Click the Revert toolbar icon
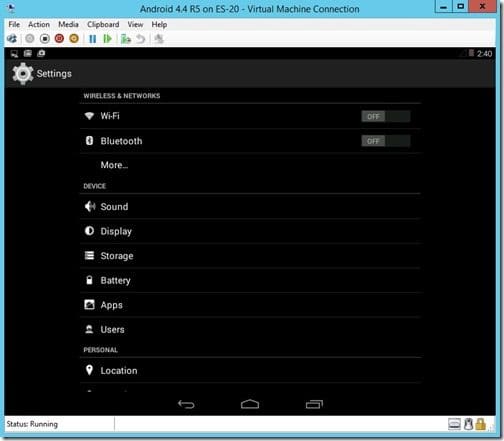 pyautogui.click(x=141, y=39)
